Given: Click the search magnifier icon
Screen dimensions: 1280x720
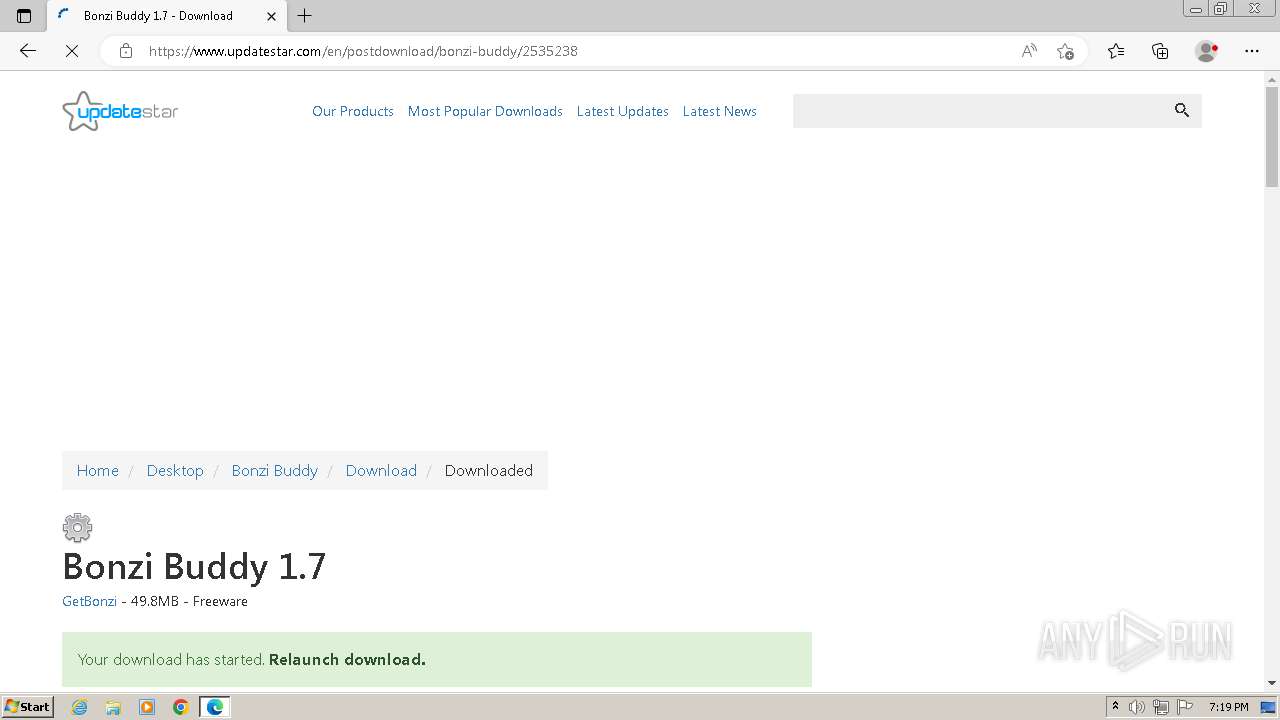Looking at the screenshot, I should coord(1182,111).
